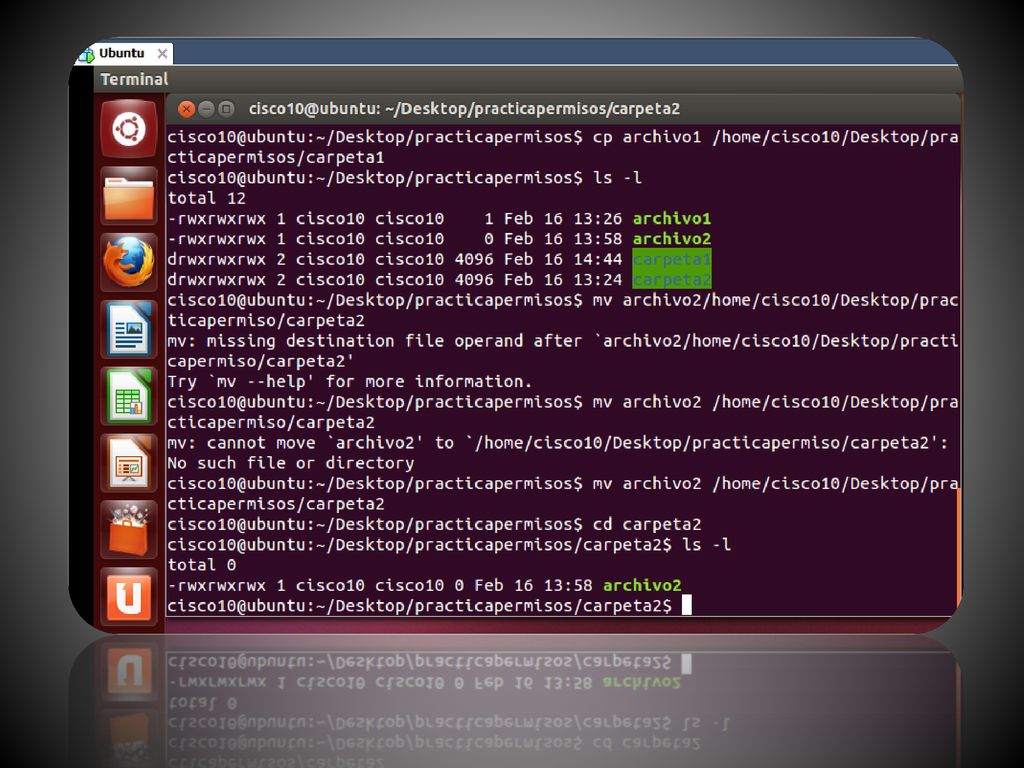Click the terminal window title bar text

pyautogui.click(x=464, y=108)
